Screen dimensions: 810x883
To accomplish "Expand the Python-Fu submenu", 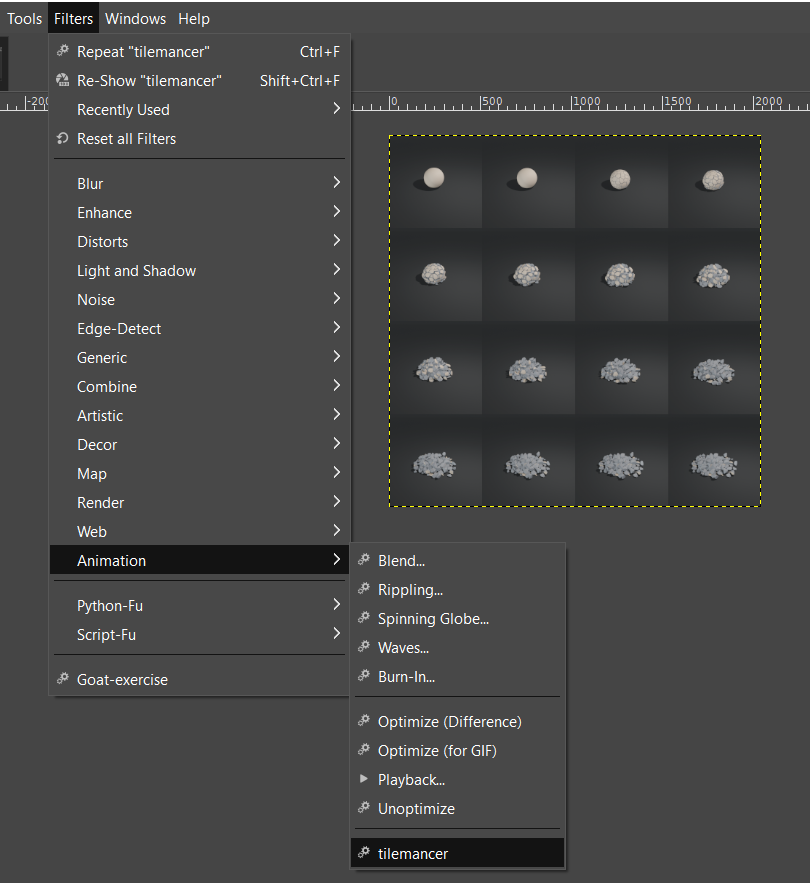I will point(110,605).
